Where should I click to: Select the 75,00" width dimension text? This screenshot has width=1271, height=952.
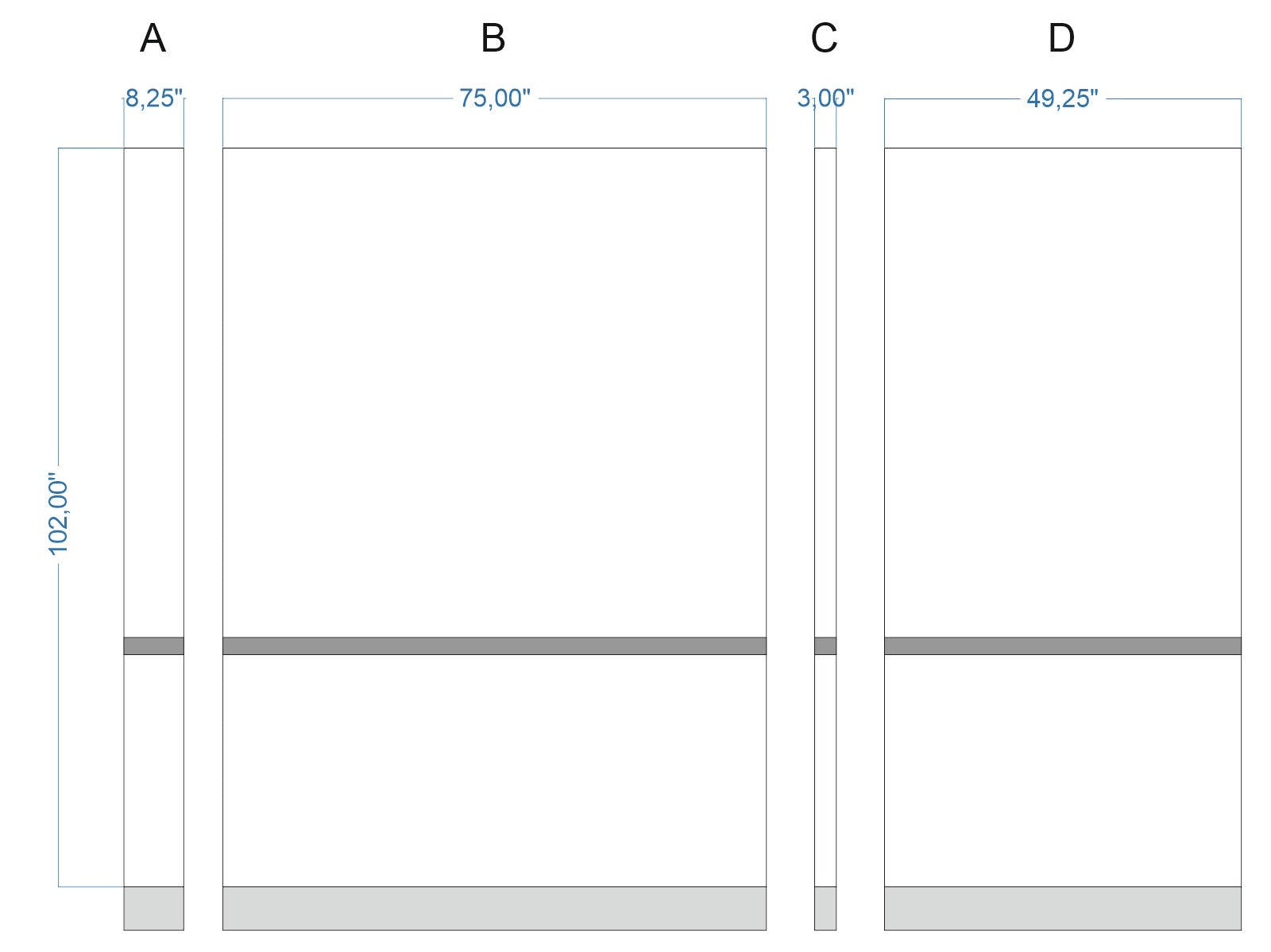[494, 98]
